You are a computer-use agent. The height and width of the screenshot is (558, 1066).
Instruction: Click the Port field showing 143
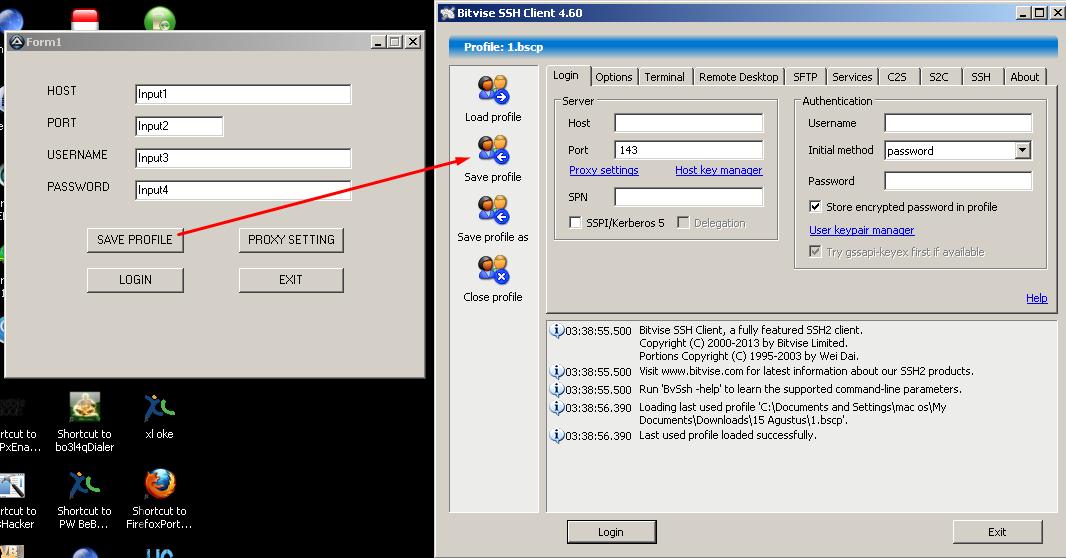pyautogui.click(x=689, y=150)
